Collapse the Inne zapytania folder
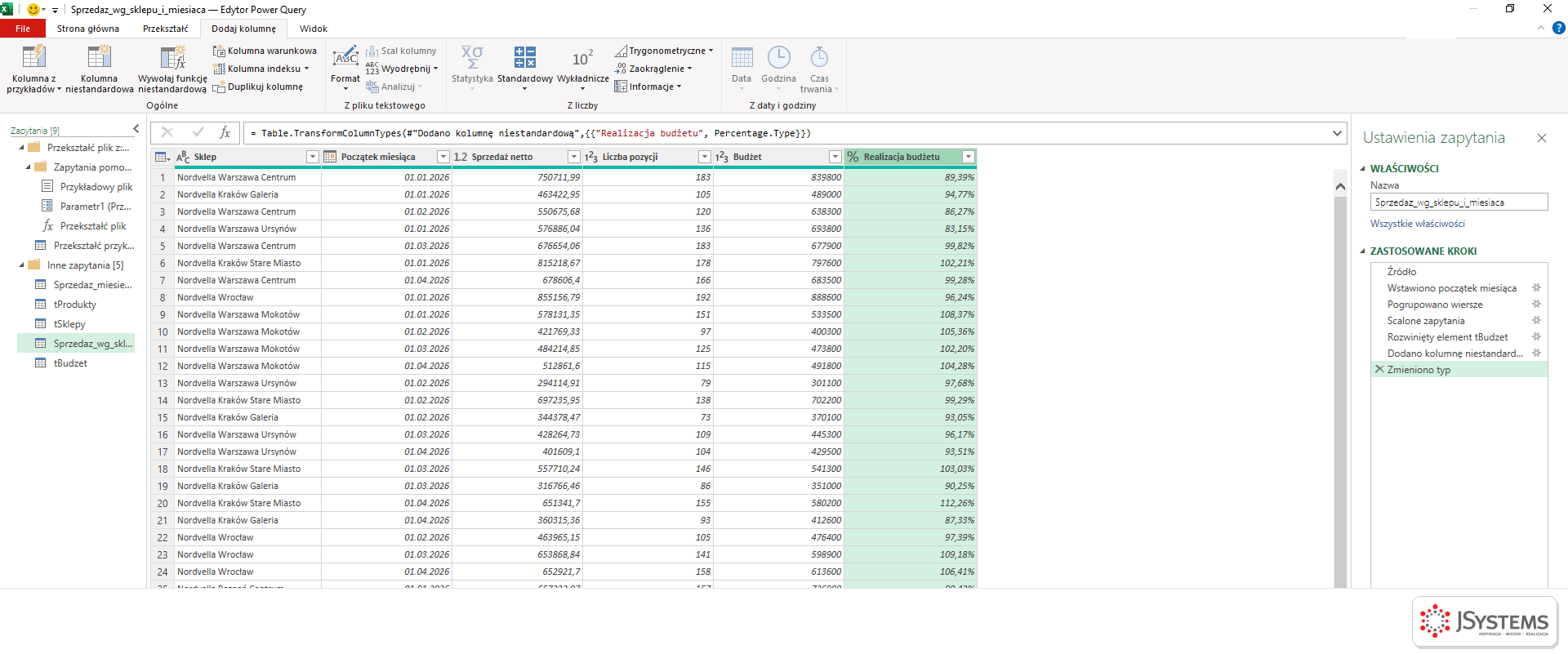This screenshot has height=654, width=1568. [x=22, y=265]
